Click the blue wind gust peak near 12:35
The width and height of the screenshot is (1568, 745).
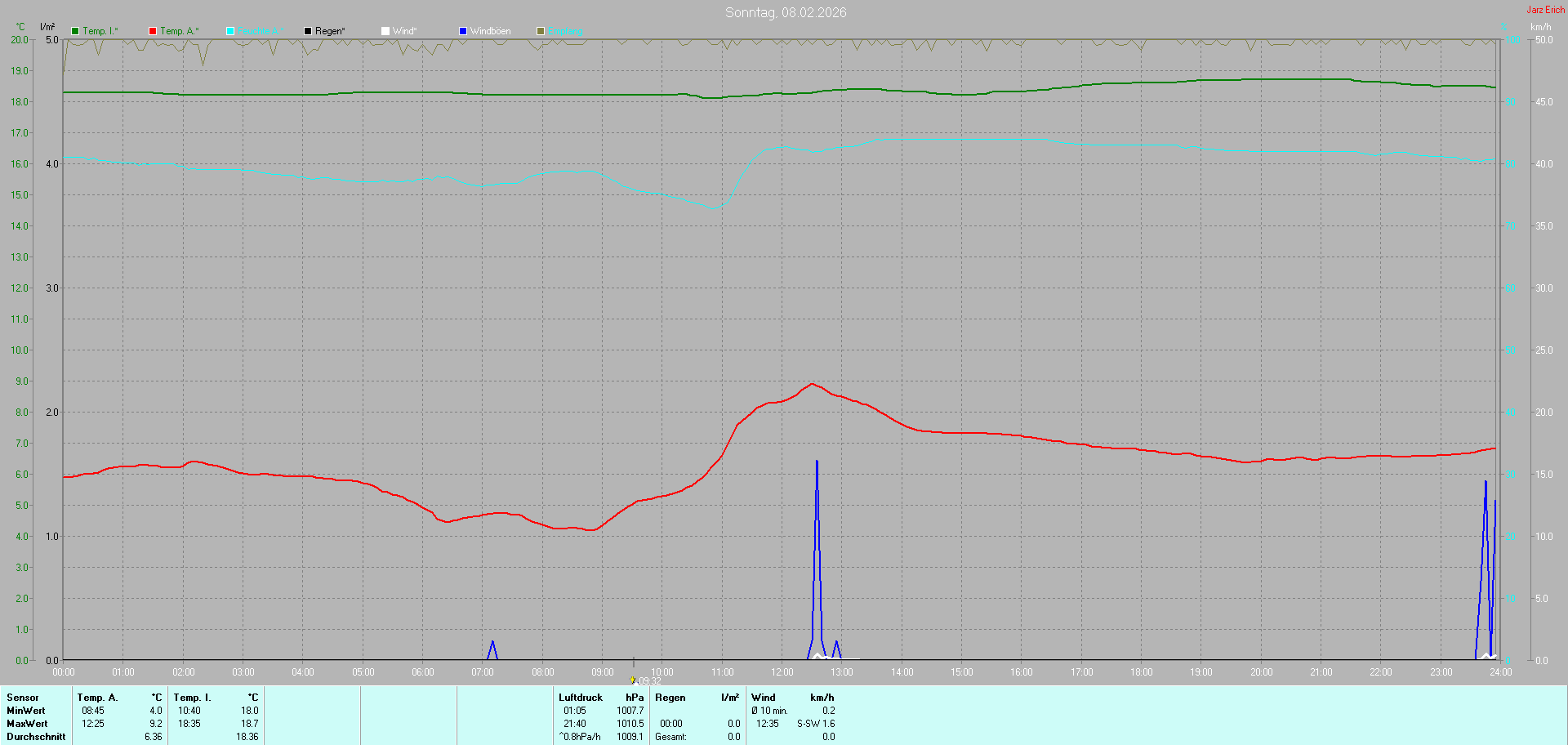click(817, 462)
